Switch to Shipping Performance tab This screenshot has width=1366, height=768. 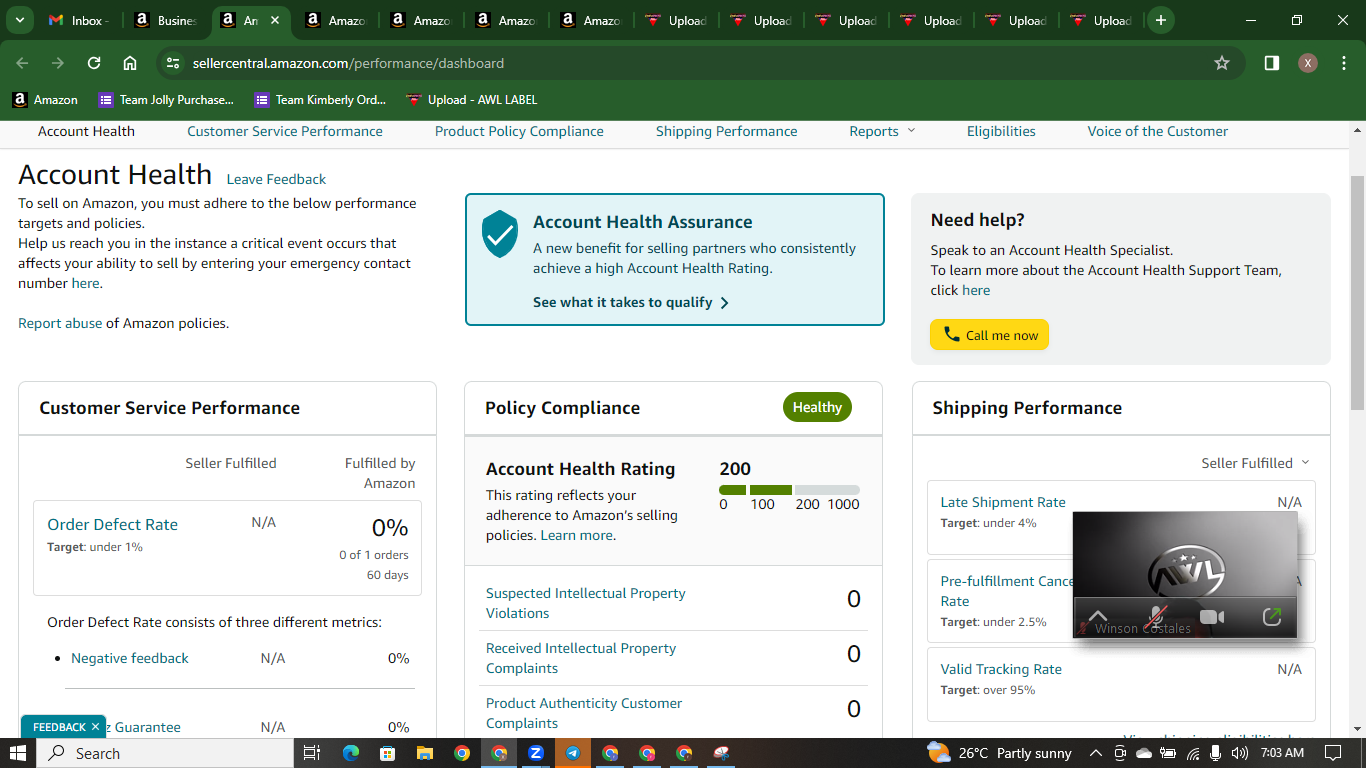point(727,131)
